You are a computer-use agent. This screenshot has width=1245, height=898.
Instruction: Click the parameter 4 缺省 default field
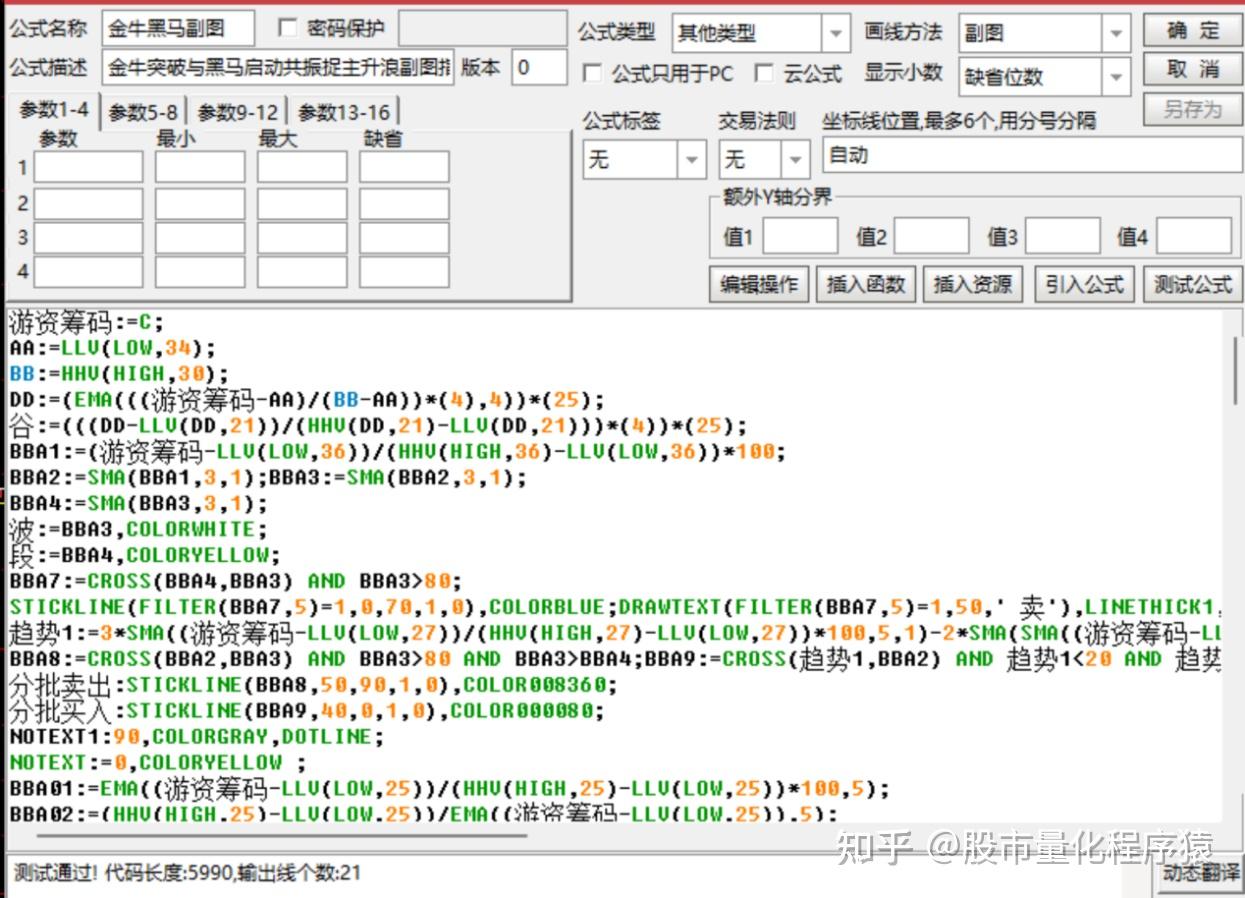click(404, 272)
